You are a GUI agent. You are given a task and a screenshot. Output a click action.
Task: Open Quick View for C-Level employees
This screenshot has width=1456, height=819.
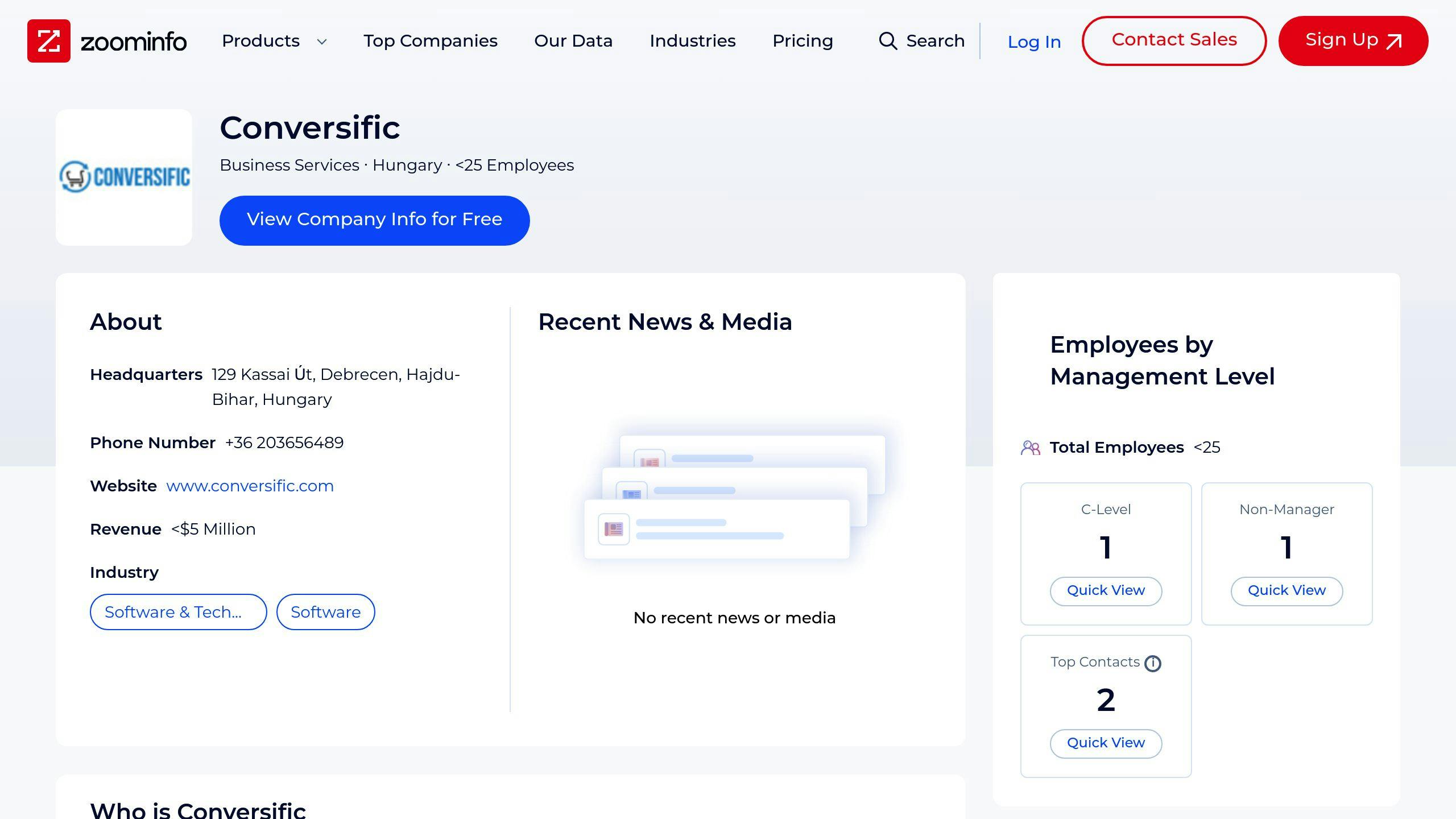point(1106,591)
